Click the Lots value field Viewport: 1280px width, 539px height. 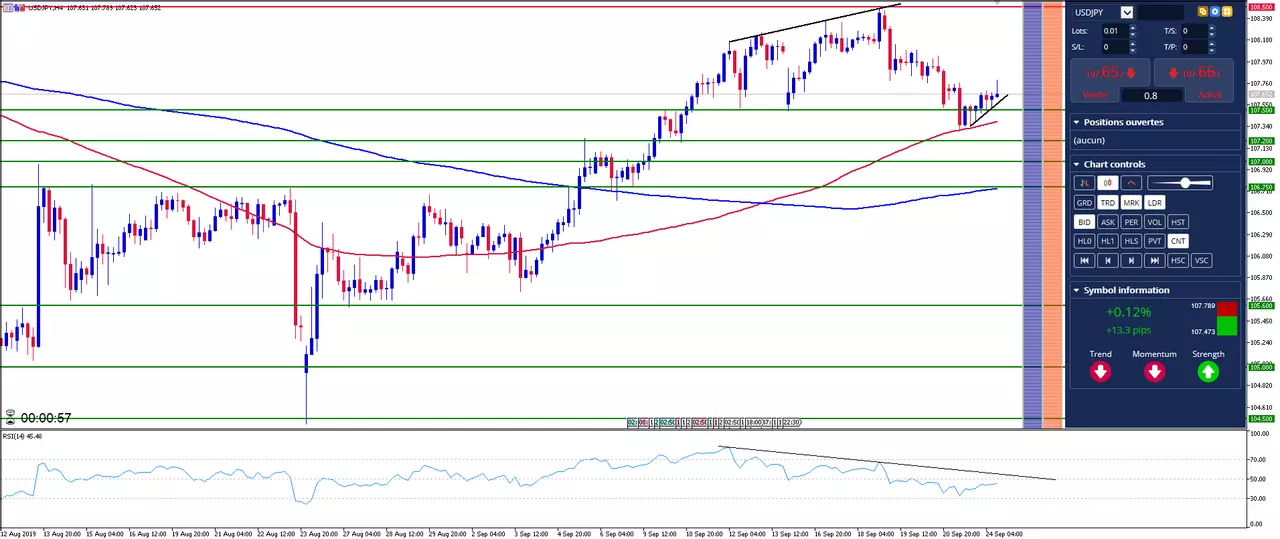click(x=1114, y=31)
